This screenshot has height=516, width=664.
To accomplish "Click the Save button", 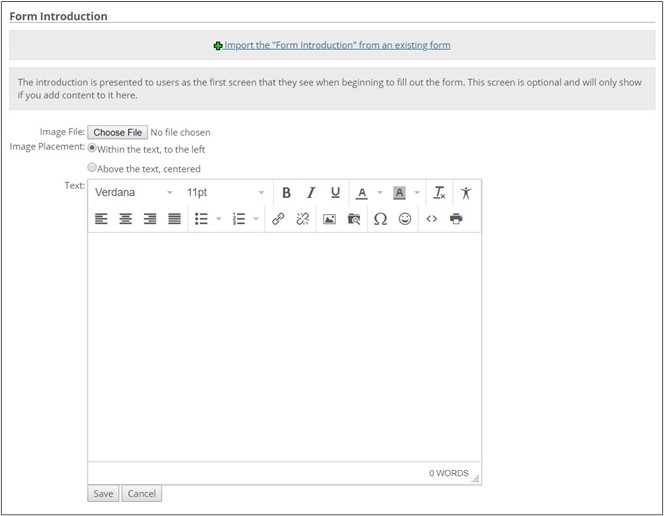I will (x=103, y=494).
